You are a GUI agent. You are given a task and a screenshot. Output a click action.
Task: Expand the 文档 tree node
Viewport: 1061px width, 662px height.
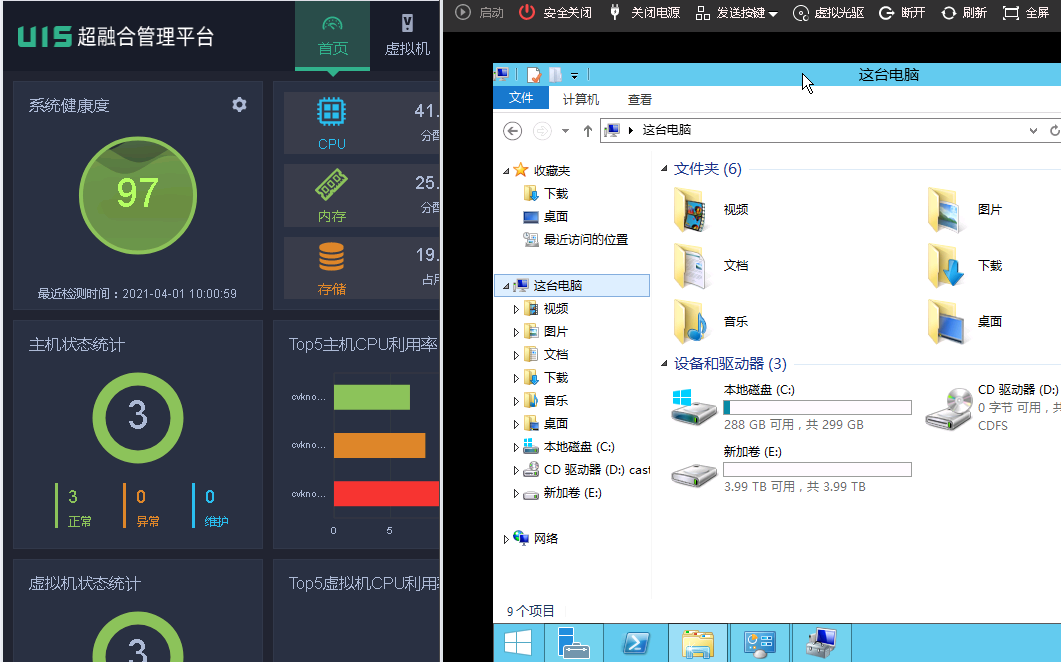click(x=516, y=355)
